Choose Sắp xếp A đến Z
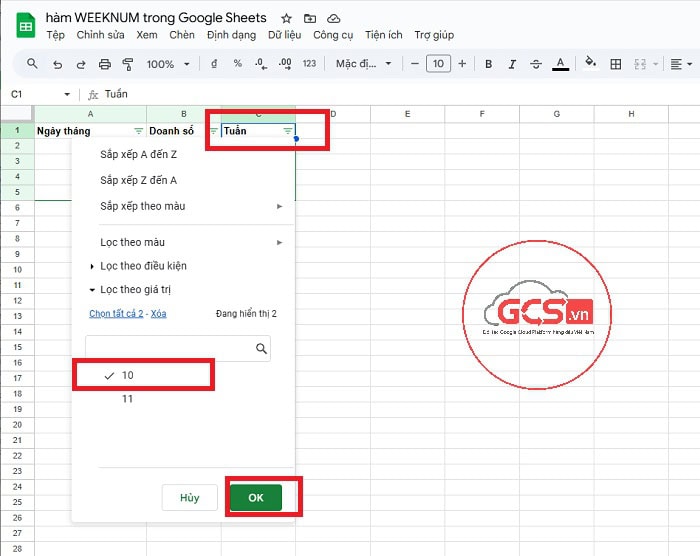This screenshot has width=700, height=556. point(138,155)
